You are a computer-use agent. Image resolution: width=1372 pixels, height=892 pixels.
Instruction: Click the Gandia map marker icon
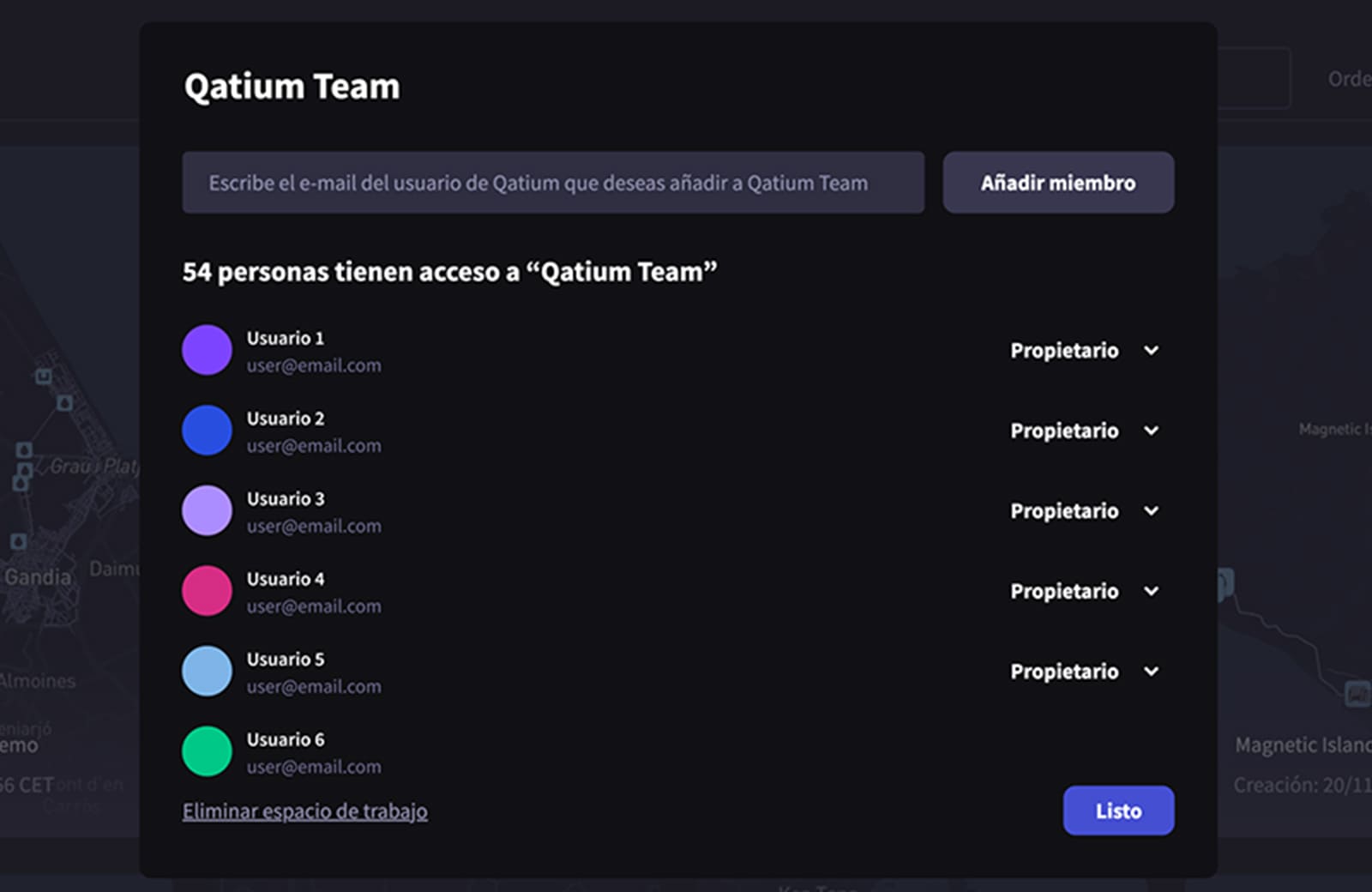(x=19, y=542)
